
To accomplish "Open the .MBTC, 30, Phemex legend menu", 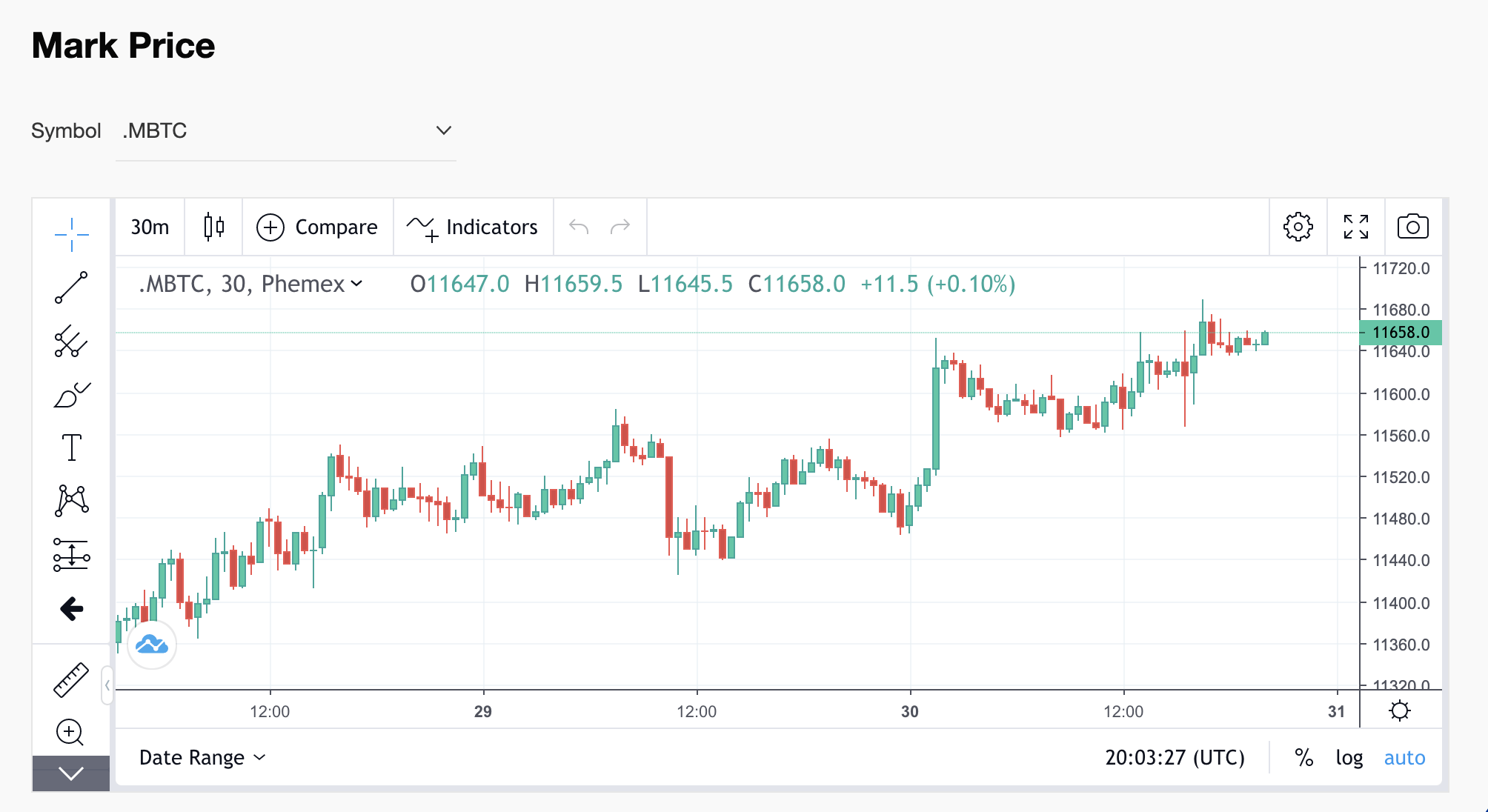I will 250,284.
